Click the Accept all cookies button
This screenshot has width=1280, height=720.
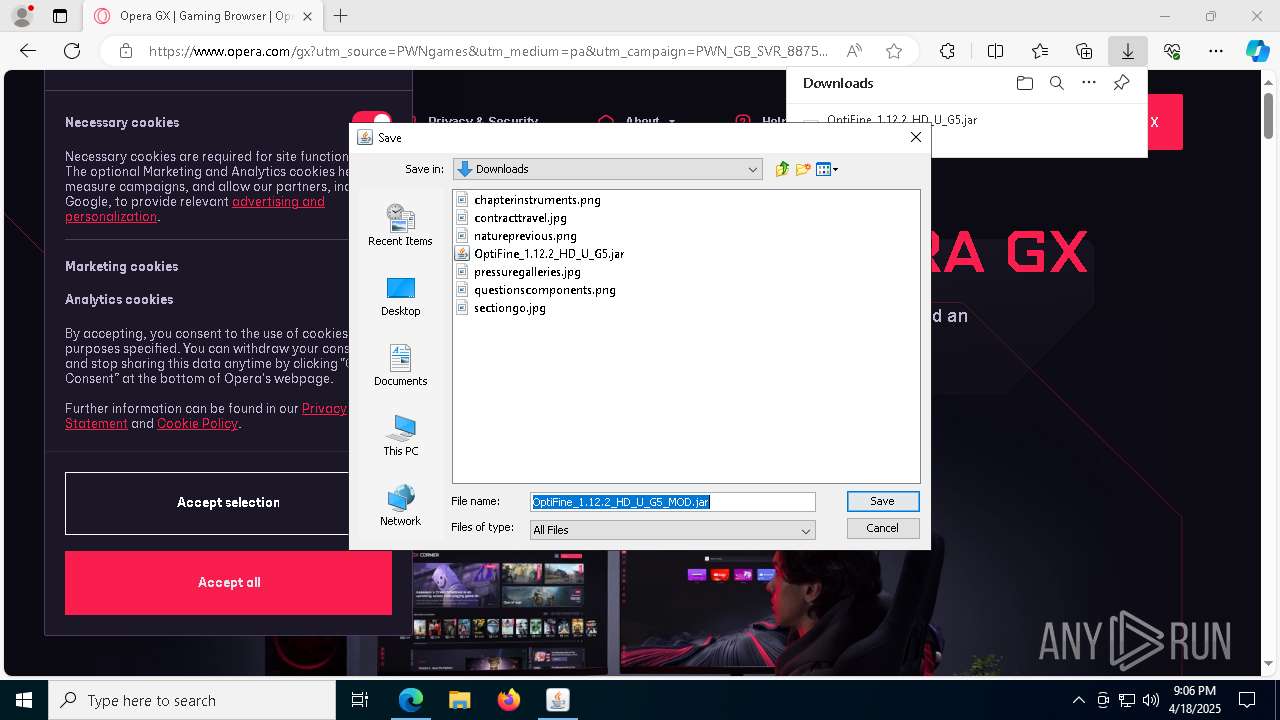(x=228, y=583)
